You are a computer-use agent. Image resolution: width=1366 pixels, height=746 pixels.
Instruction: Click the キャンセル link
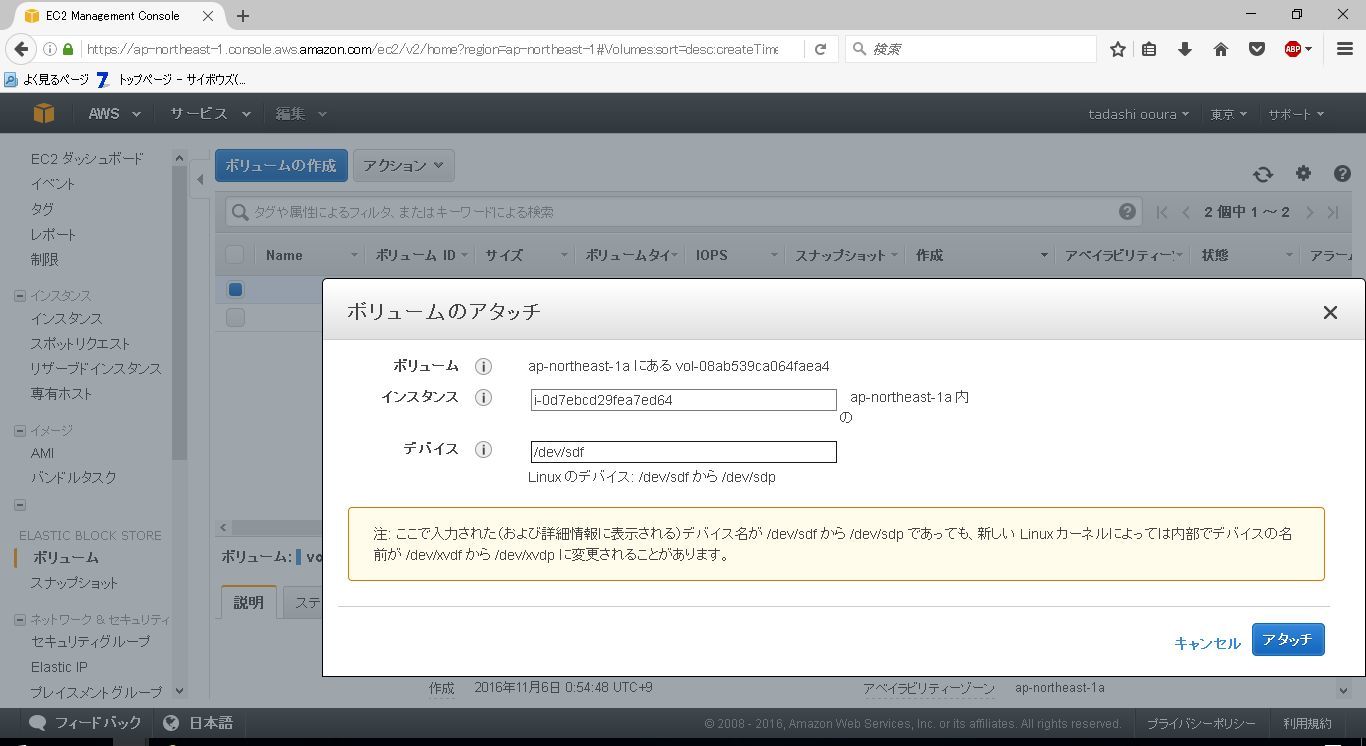point(1207,643)
